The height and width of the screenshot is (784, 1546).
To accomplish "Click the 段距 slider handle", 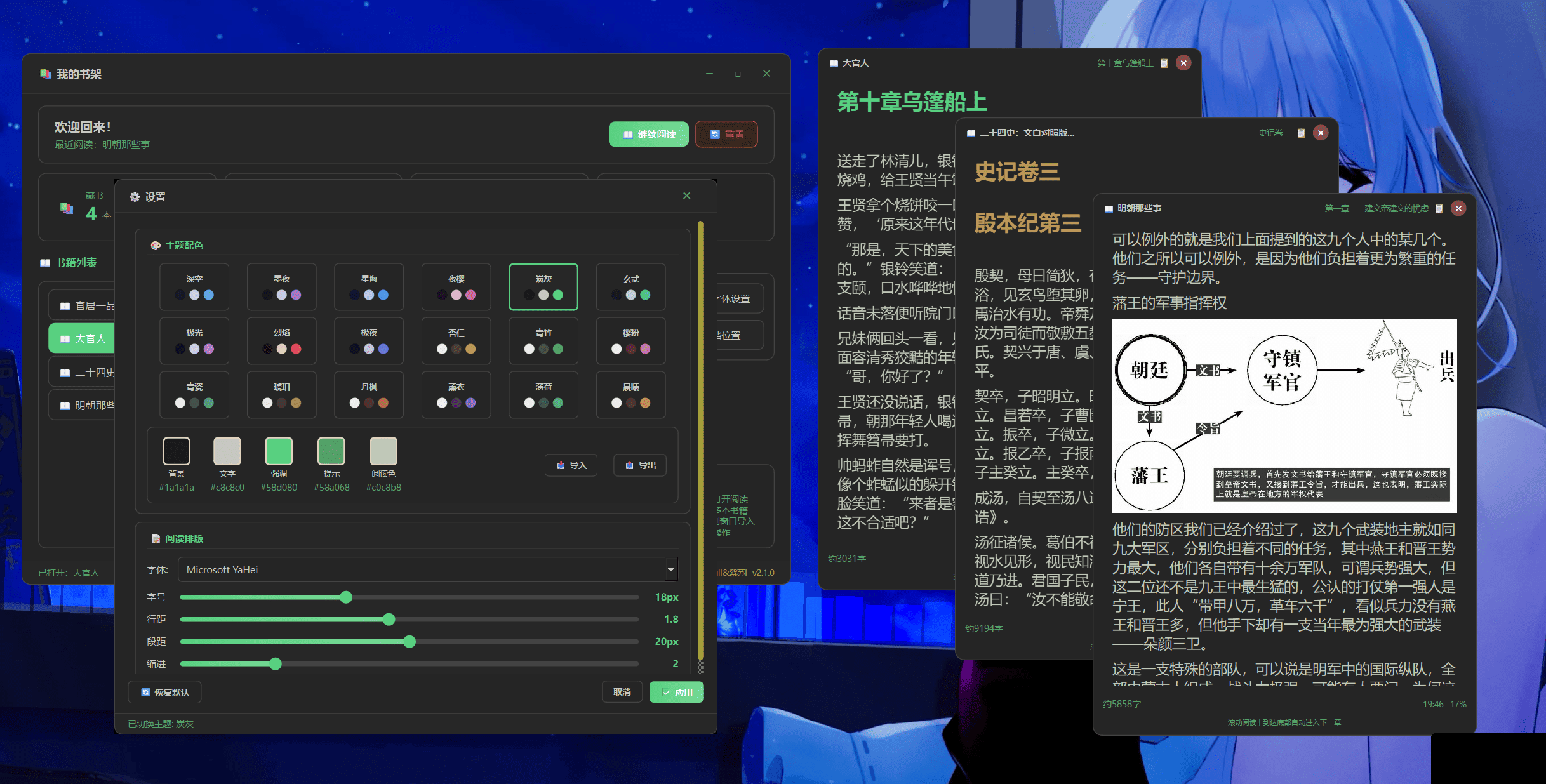I will 410,642.
